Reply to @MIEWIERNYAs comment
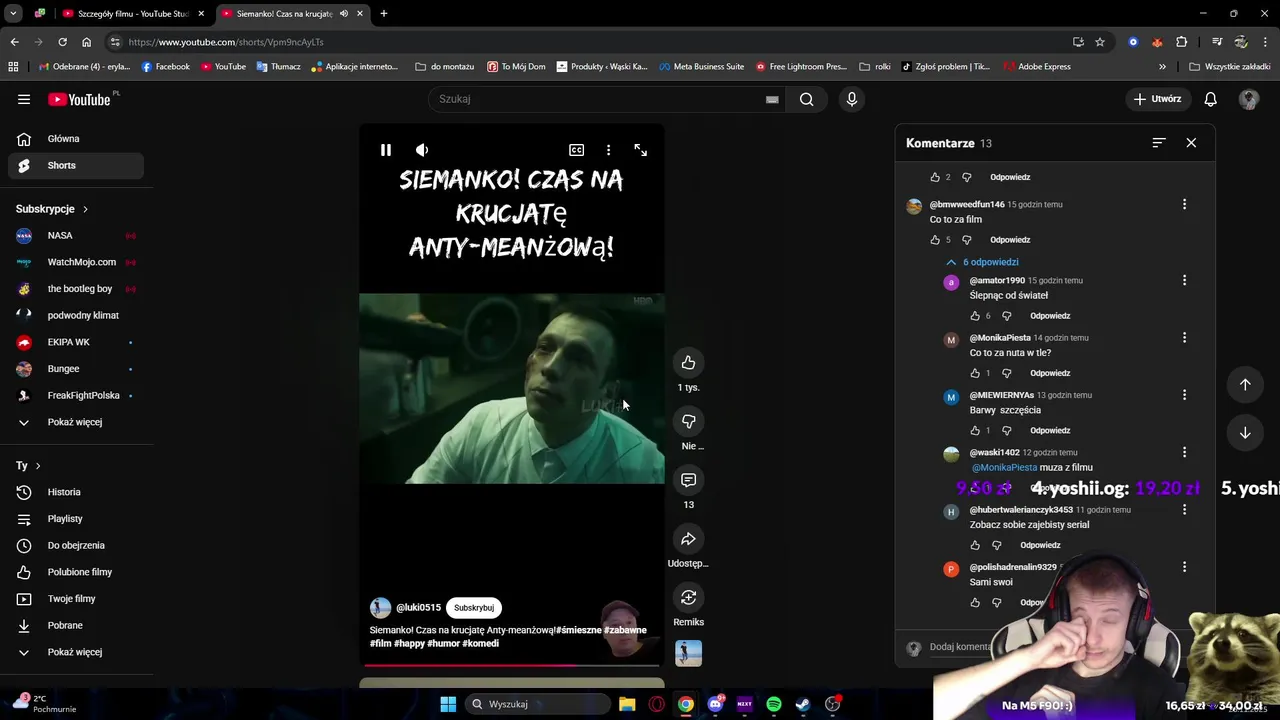 coord(1050,431)
